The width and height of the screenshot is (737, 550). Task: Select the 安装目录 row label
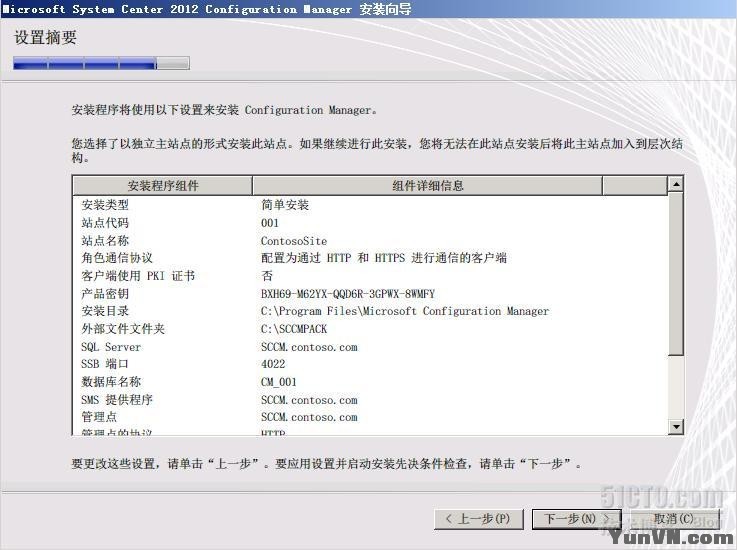(x=105, y=311)
